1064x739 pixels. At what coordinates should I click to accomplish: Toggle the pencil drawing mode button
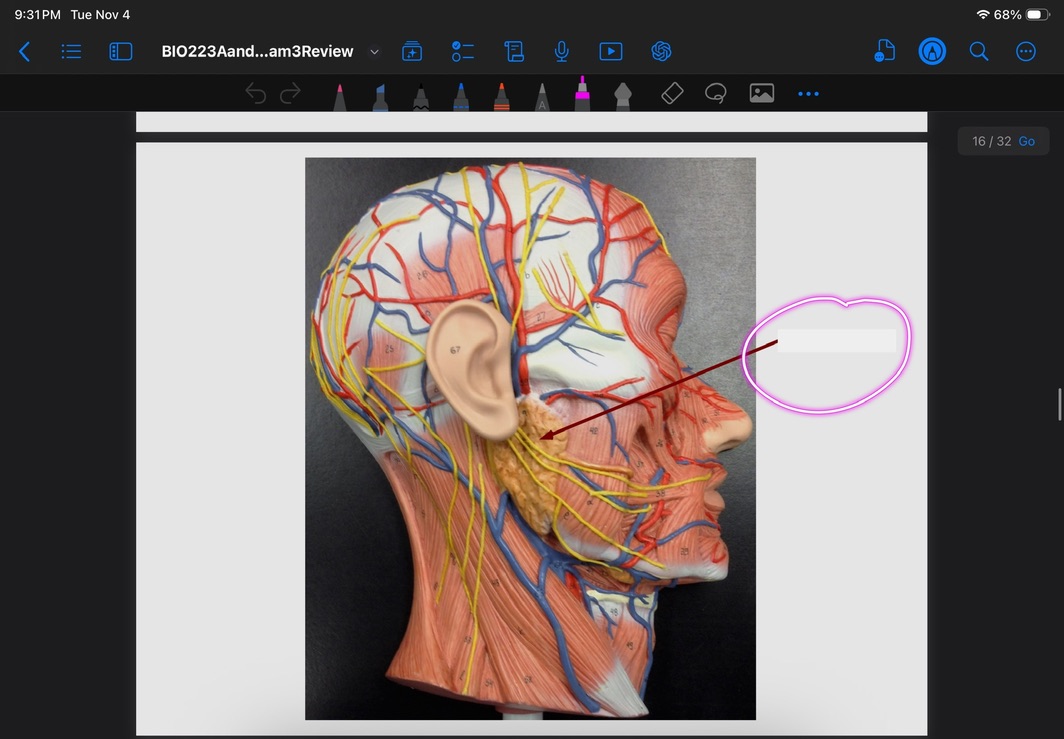point(932,52)
